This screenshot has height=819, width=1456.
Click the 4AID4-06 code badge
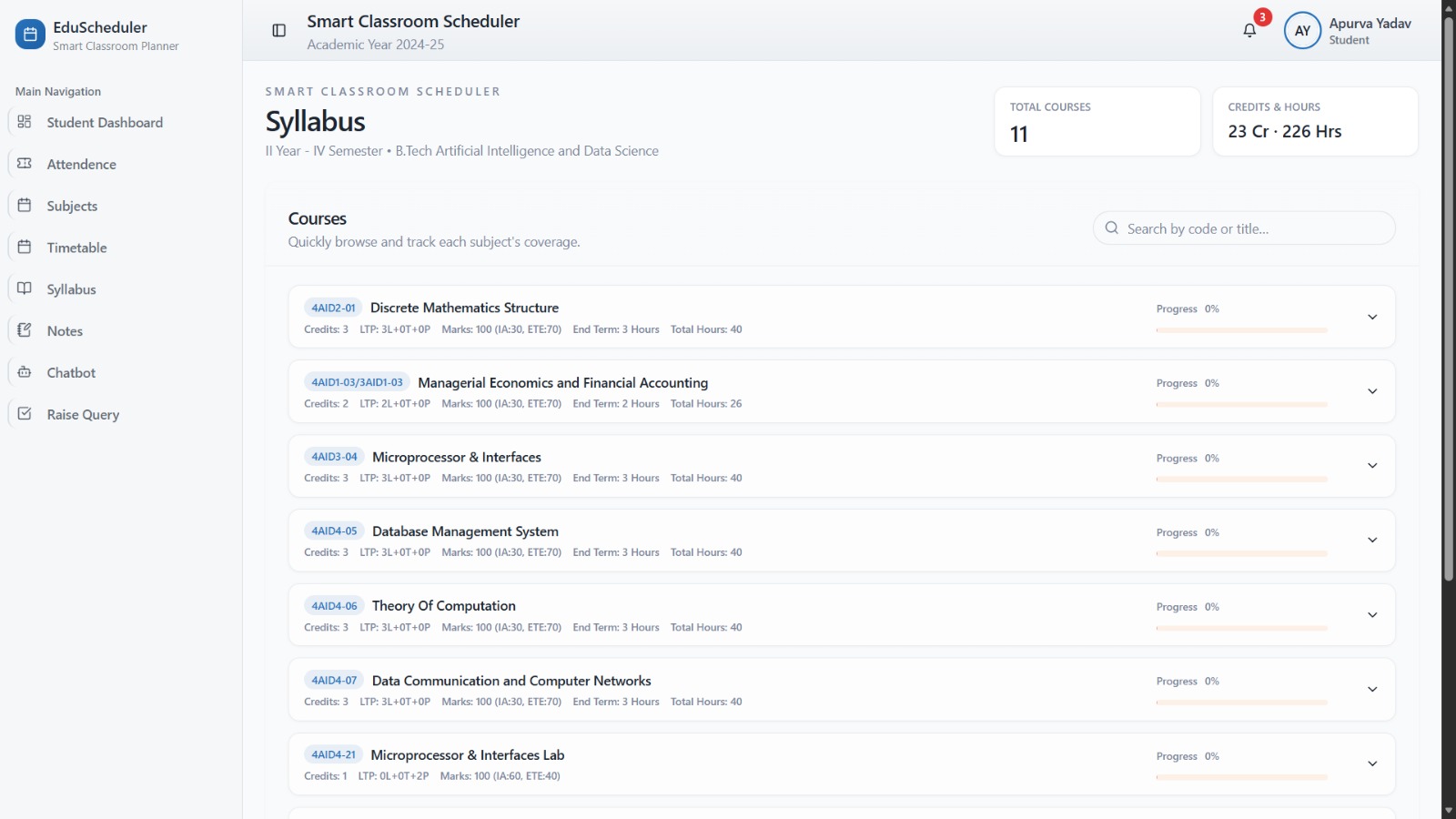334,606
